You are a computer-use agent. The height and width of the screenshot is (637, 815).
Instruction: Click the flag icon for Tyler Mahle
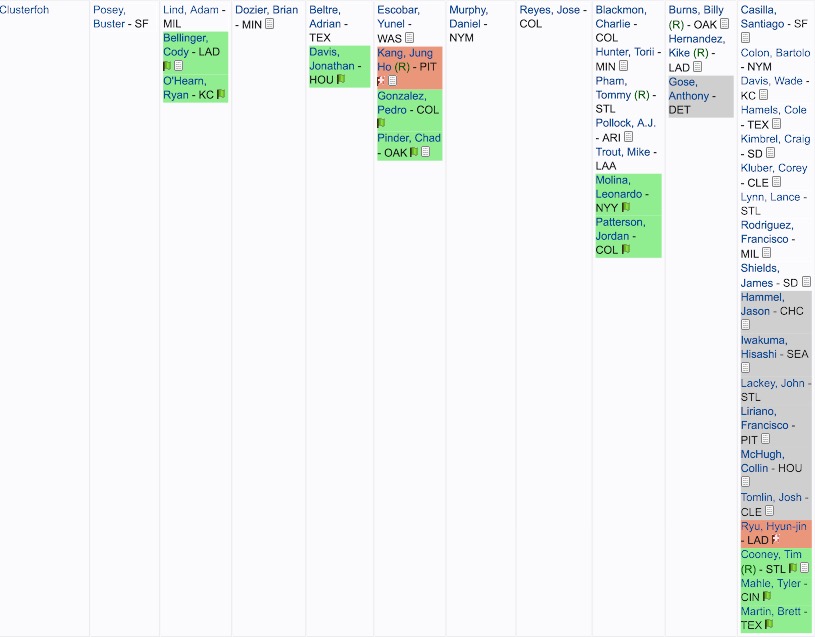767,596
